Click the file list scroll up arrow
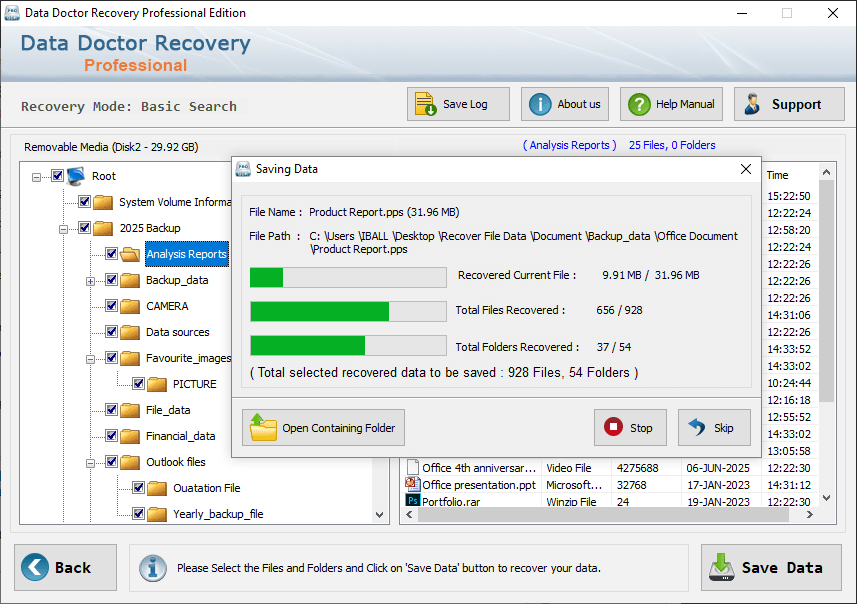The width and height of the screenshot is (857, 604). coord(826,172)
